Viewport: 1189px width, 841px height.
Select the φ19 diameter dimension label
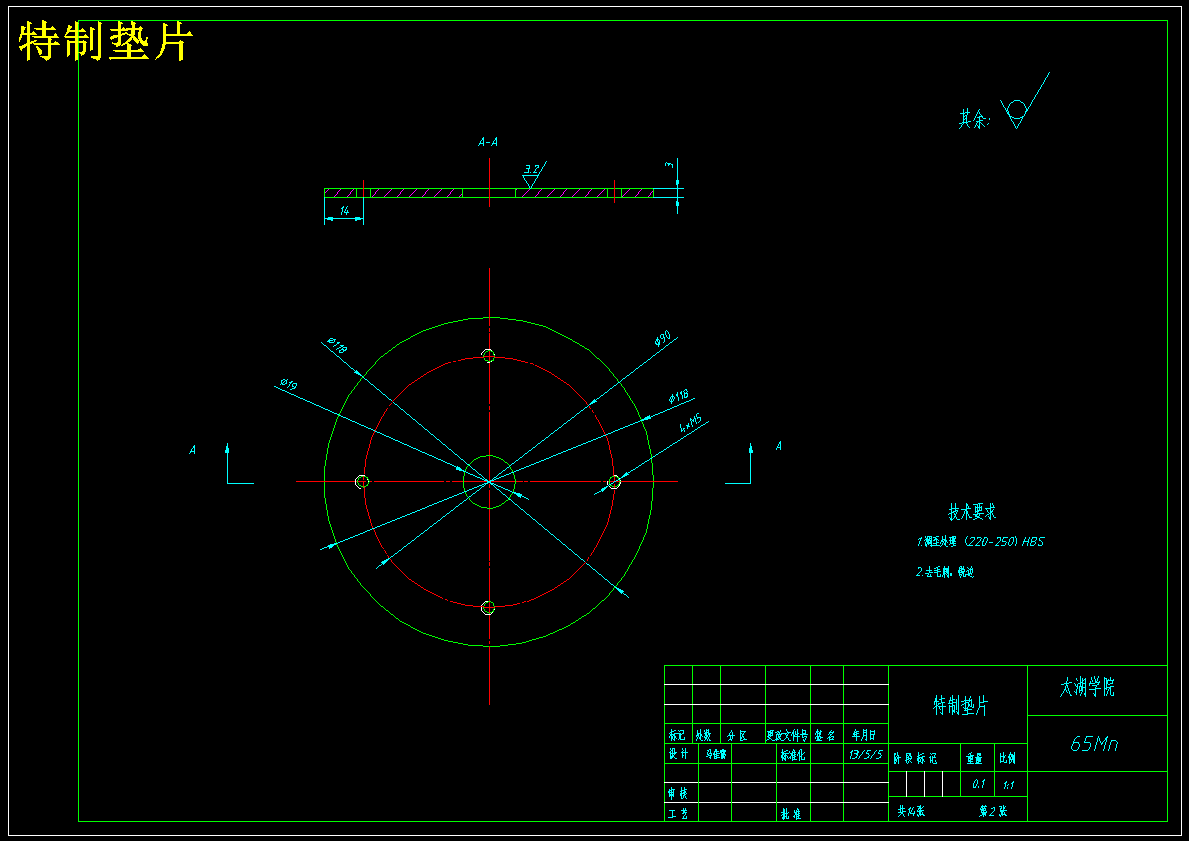288,384
